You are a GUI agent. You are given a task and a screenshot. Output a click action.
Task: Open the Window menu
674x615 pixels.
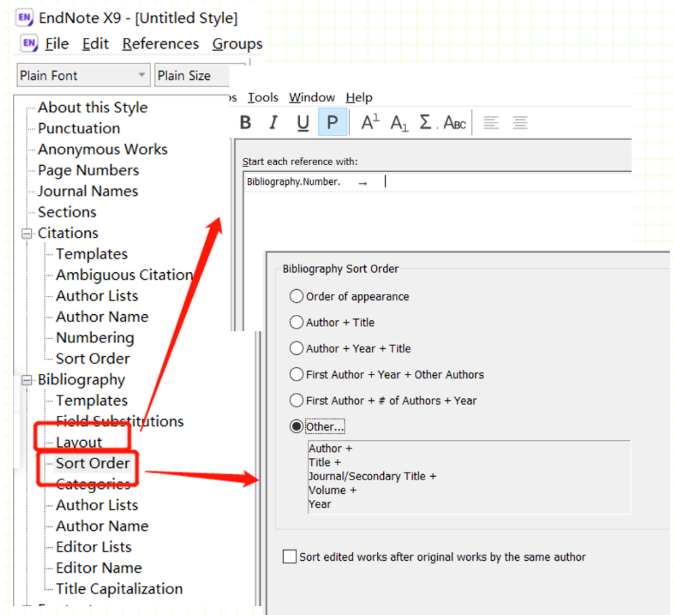point(312,98)
